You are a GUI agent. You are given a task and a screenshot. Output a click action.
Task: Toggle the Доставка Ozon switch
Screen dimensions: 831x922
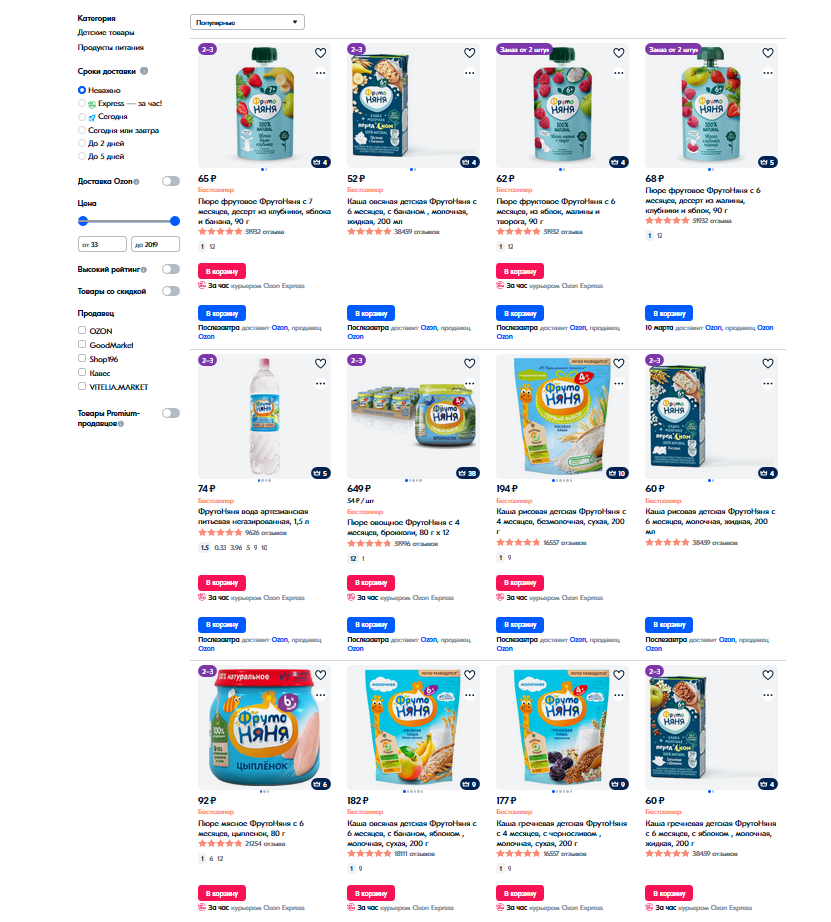(172, 181)
